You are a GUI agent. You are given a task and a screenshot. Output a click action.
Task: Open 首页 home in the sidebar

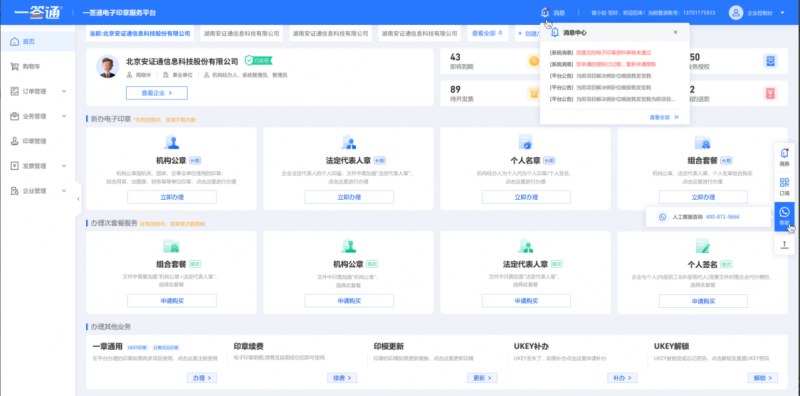37,42
